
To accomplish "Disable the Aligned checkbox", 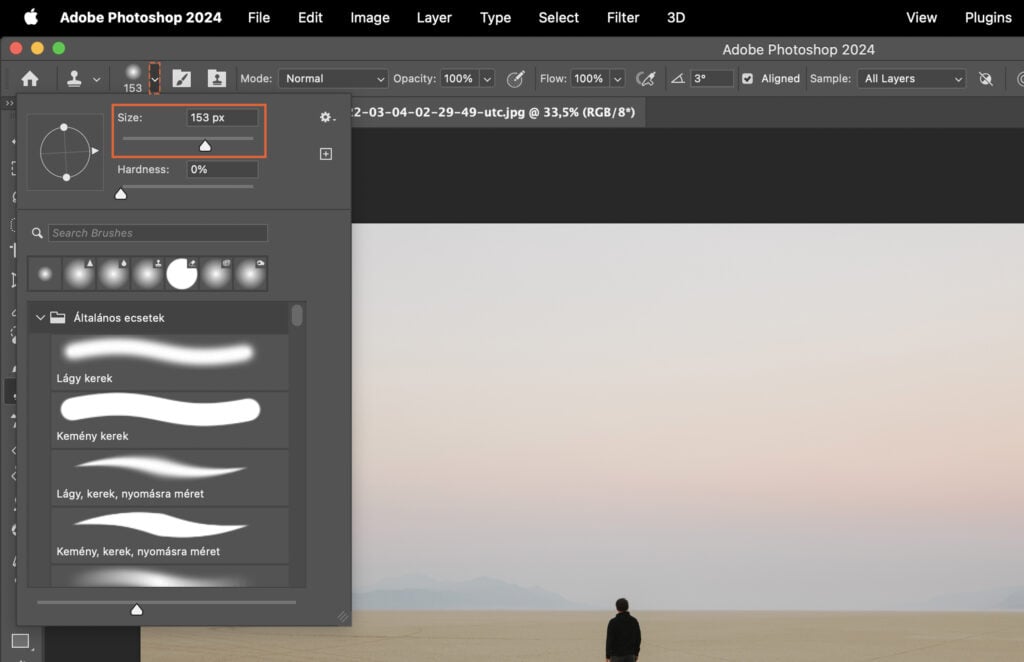I will click(x=747, y=78).
